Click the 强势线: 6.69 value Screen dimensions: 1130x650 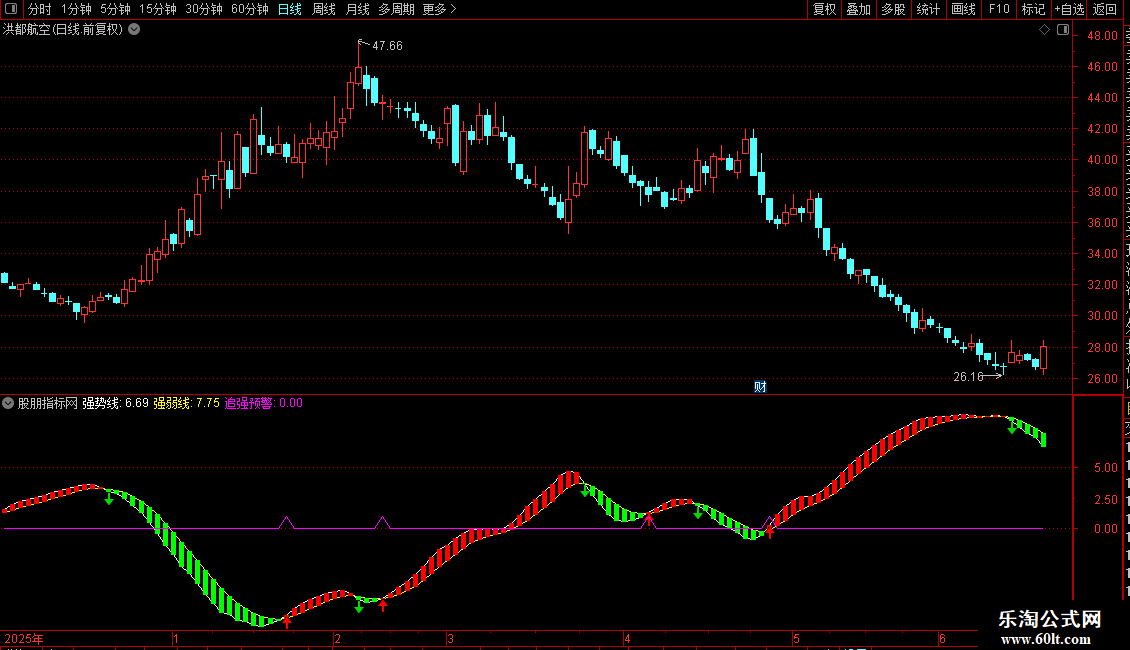point(115,403)
